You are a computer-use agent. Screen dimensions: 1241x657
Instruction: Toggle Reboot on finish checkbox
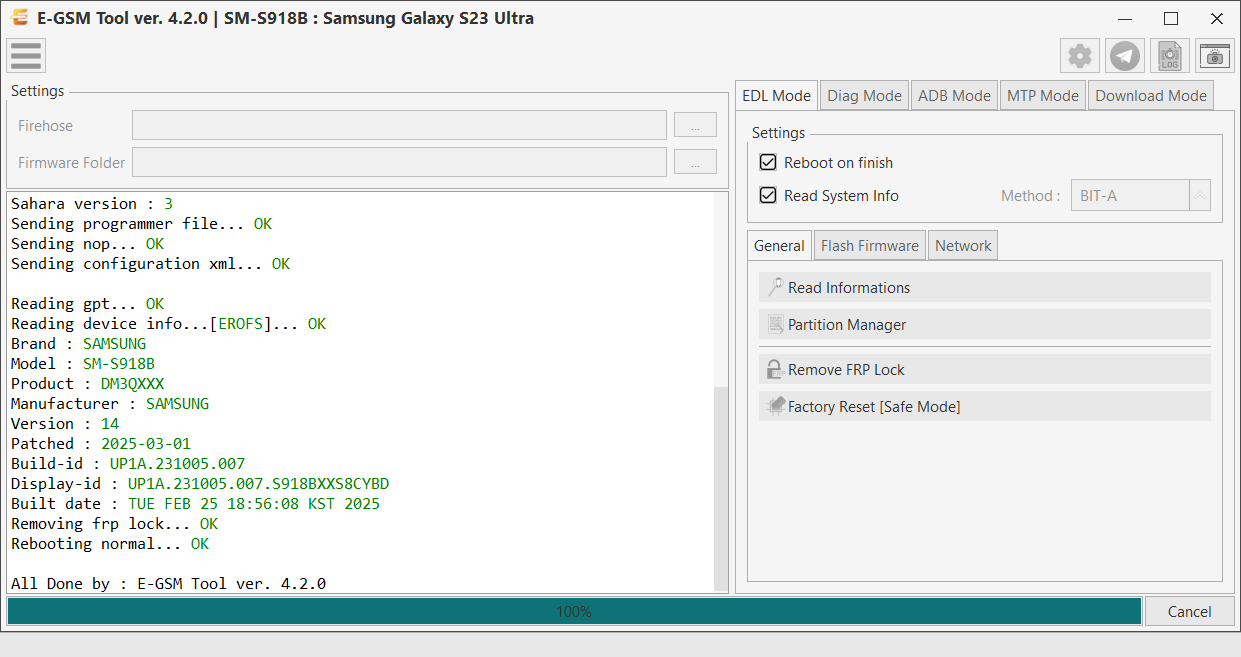(768, 162)
